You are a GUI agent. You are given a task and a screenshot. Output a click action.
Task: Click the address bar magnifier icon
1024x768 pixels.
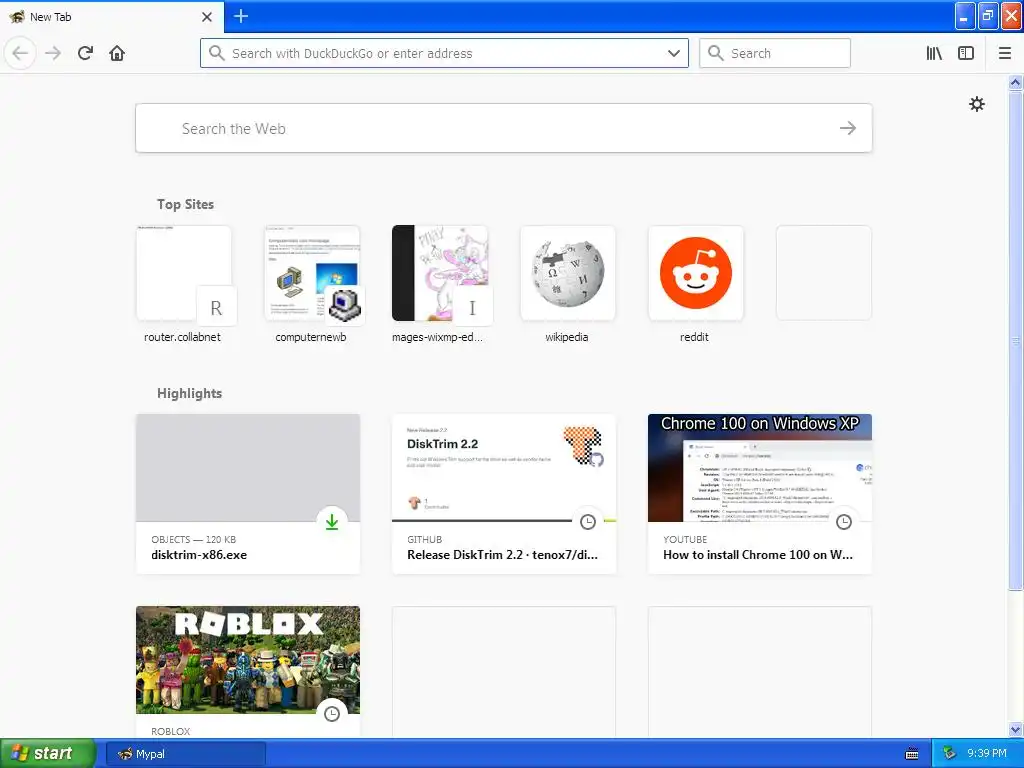coord(216,53)
